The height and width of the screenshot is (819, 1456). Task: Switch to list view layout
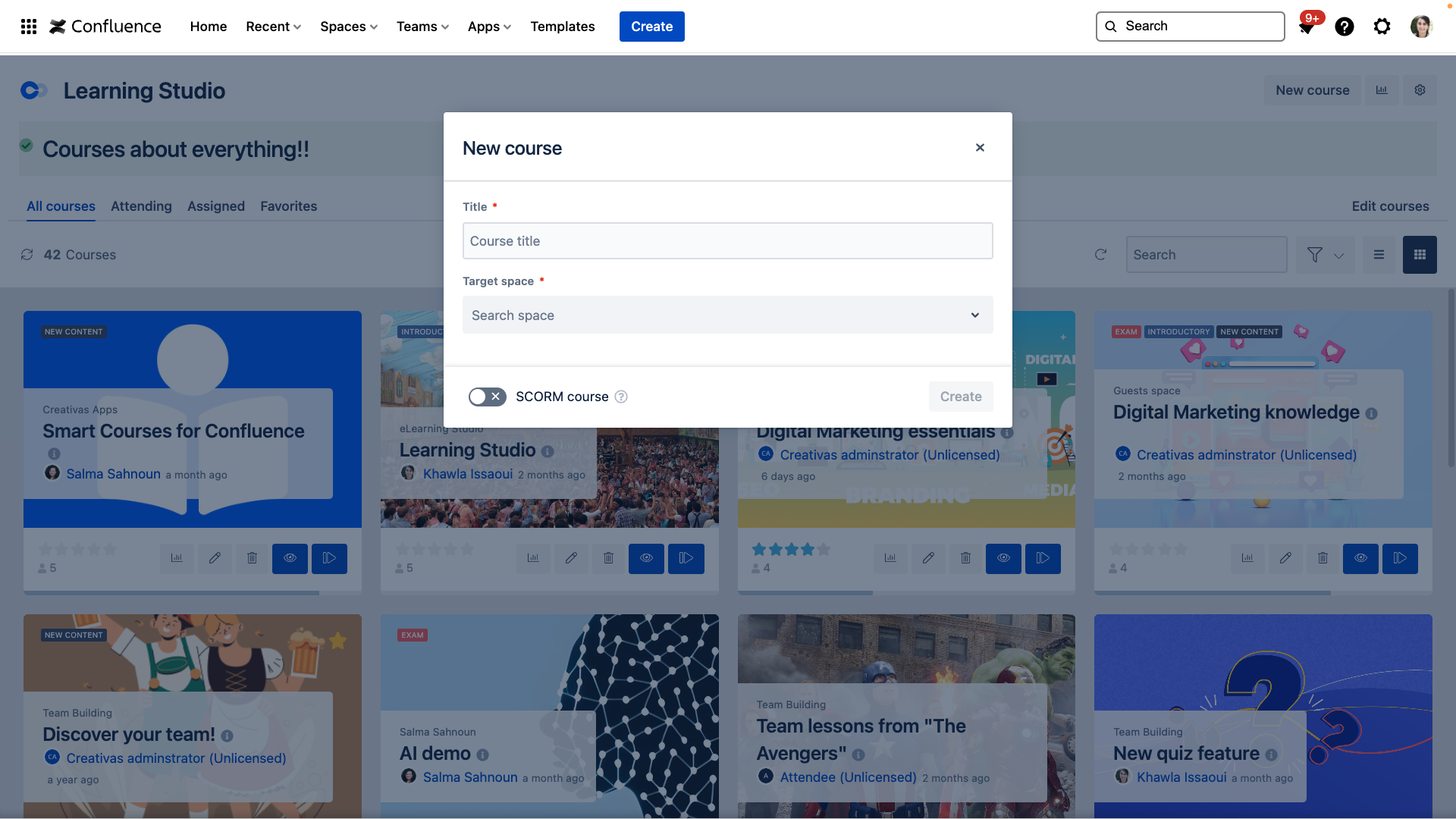click(1379, 255)
